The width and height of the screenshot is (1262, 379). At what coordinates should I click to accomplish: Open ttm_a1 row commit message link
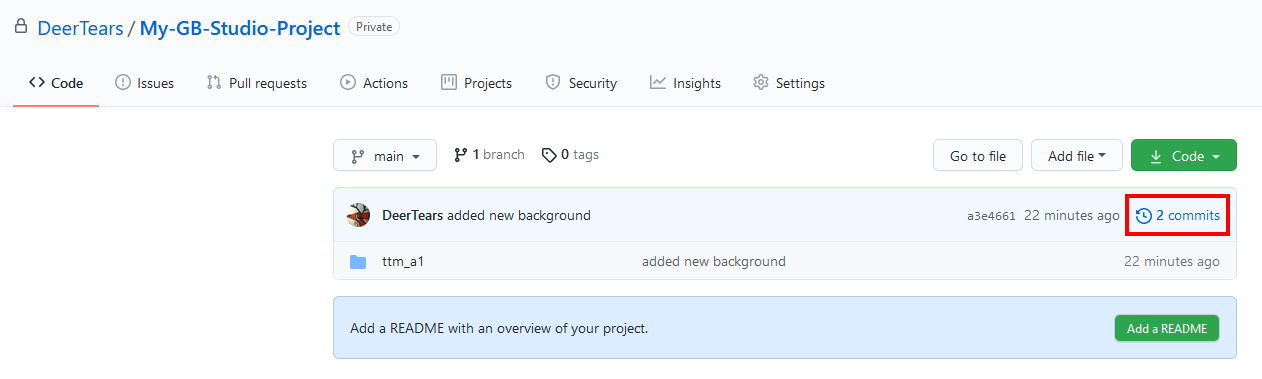(x=714, y=262)
